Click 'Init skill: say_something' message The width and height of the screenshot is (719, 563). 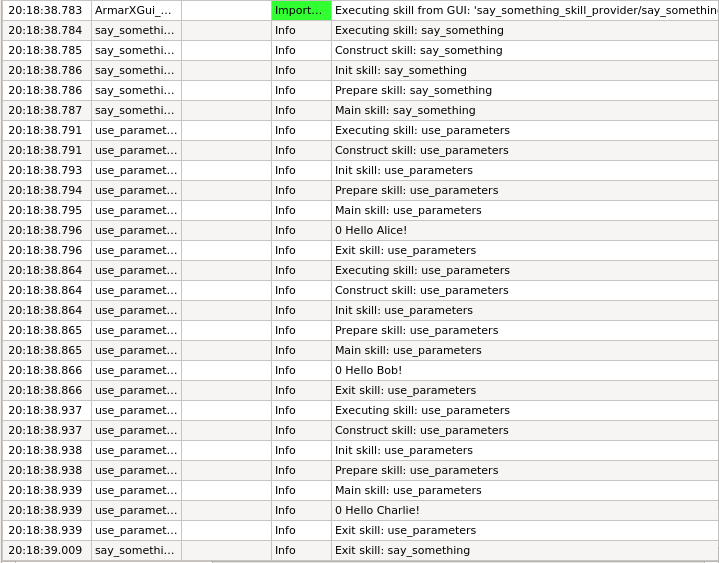[401, 71]
